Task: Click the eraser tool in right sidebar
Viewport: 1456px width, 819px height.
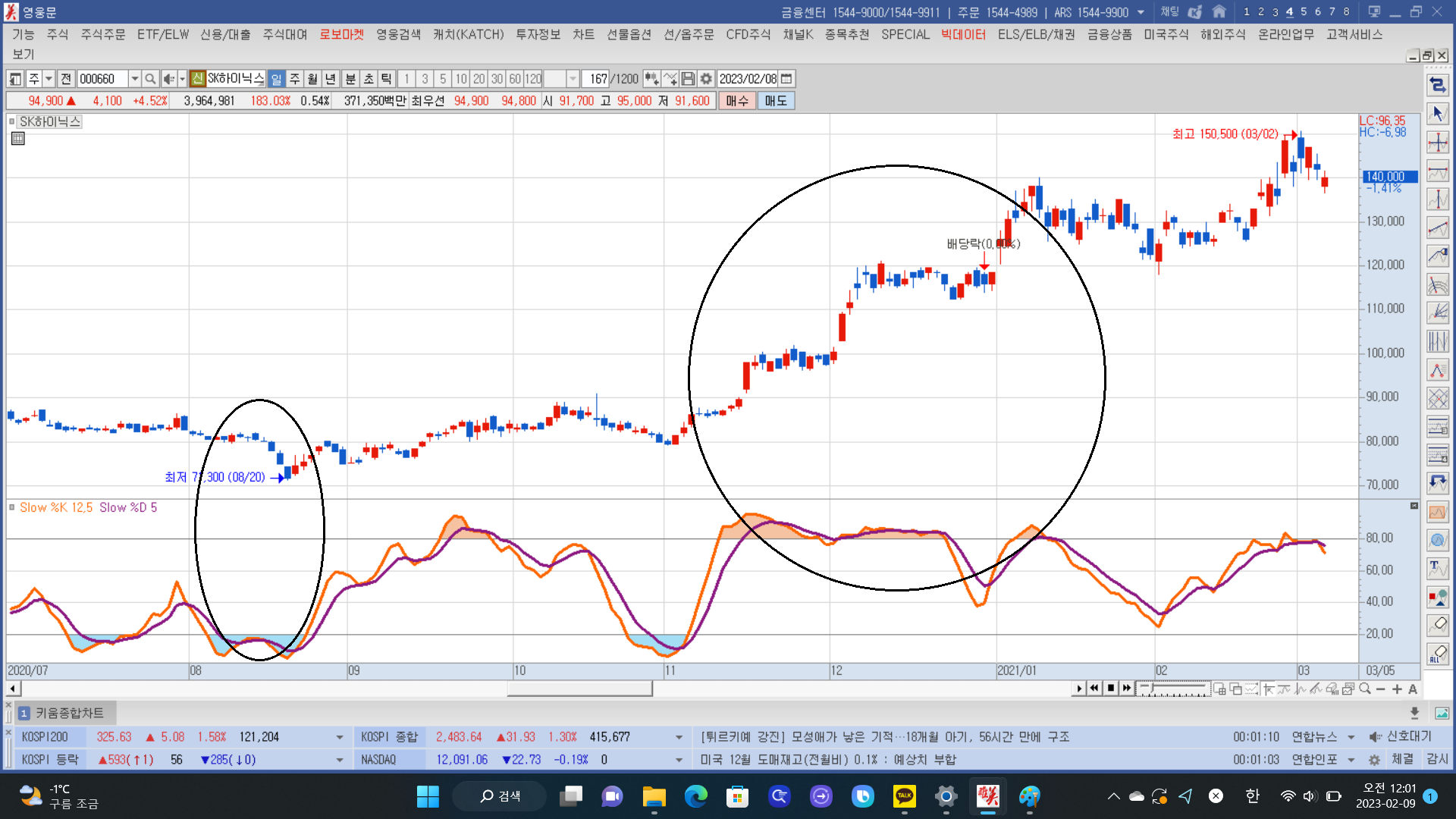Action: 1437,625
